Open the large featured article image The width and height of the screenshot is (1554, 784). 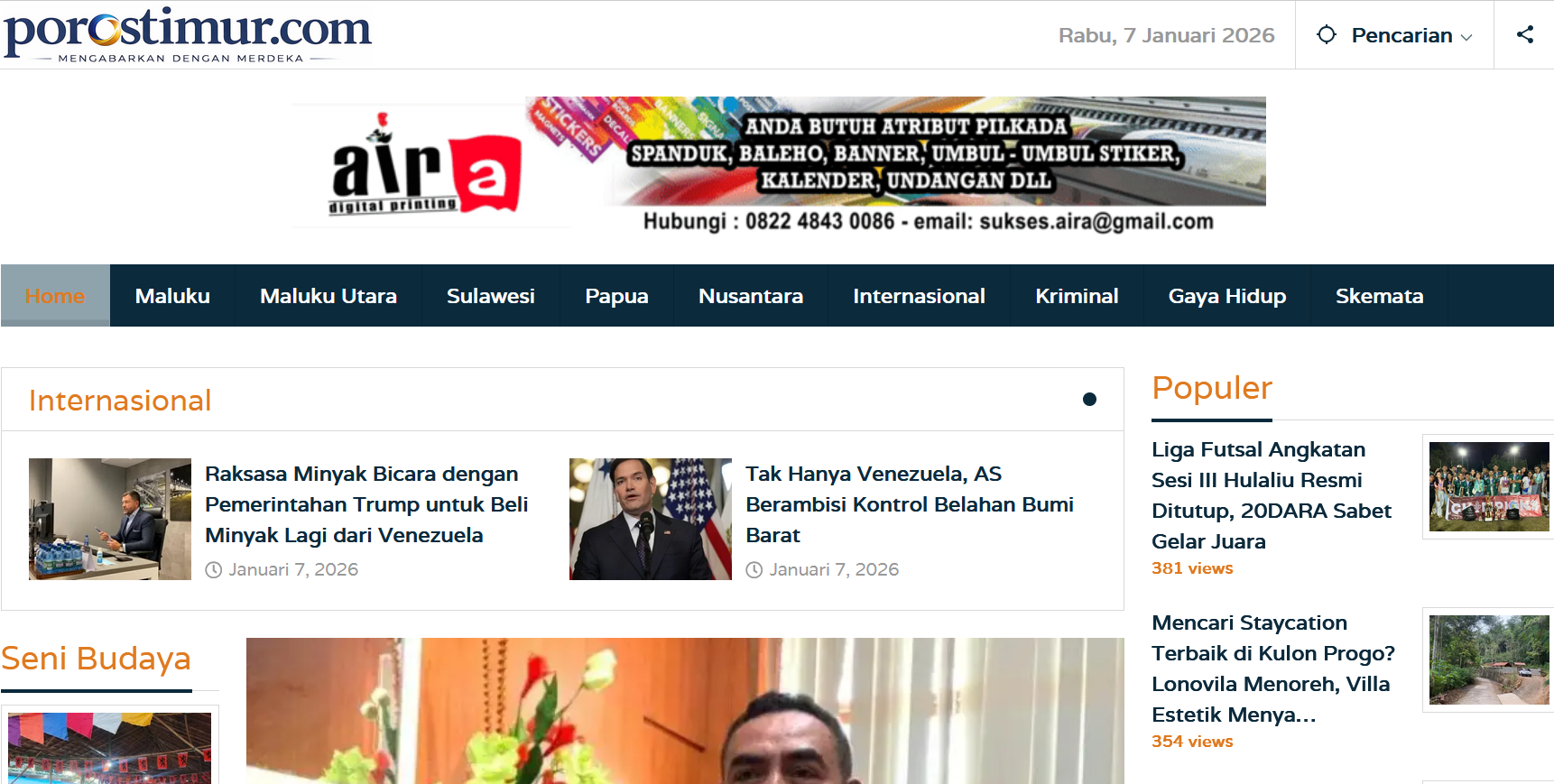(685, 711)
